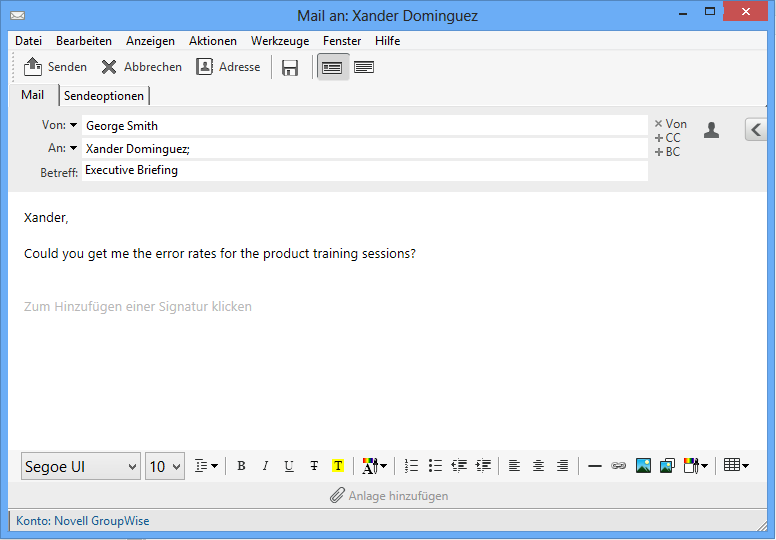Cancel the mail with Abbrechen

tap(142, 67)
